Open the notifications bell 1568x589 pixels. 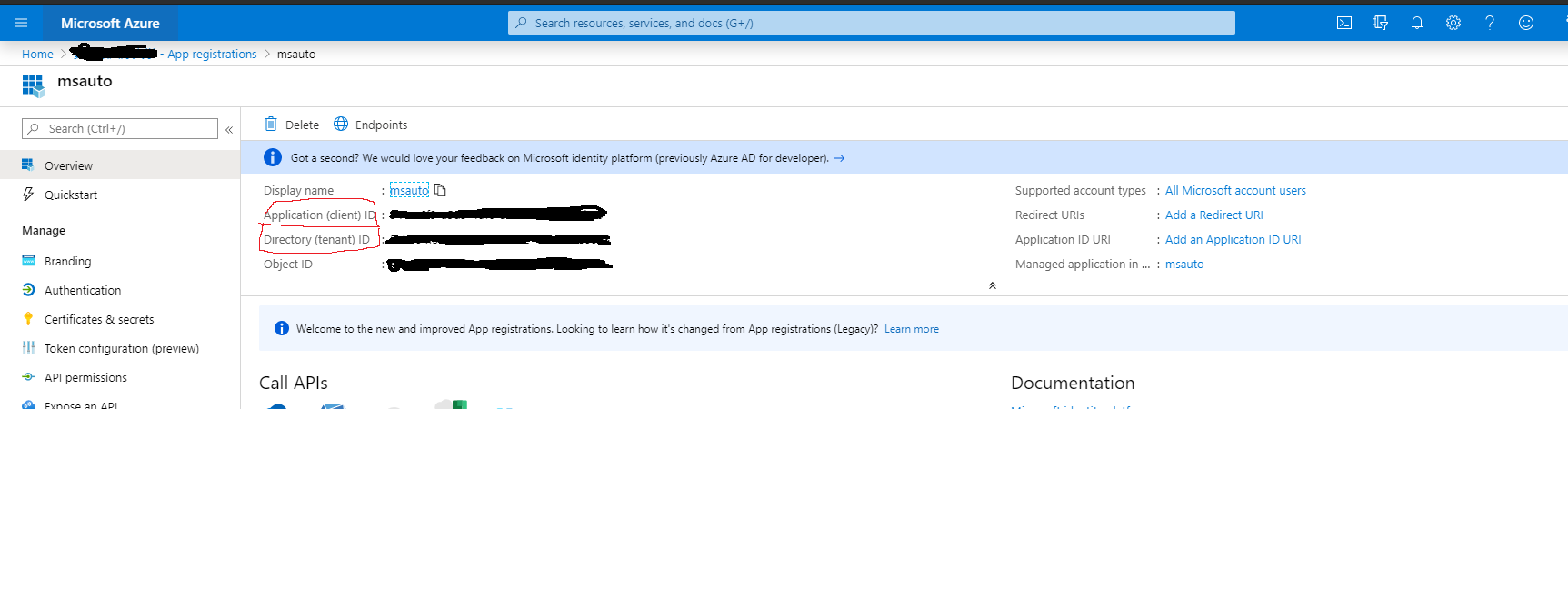[x=1417, y=23]
